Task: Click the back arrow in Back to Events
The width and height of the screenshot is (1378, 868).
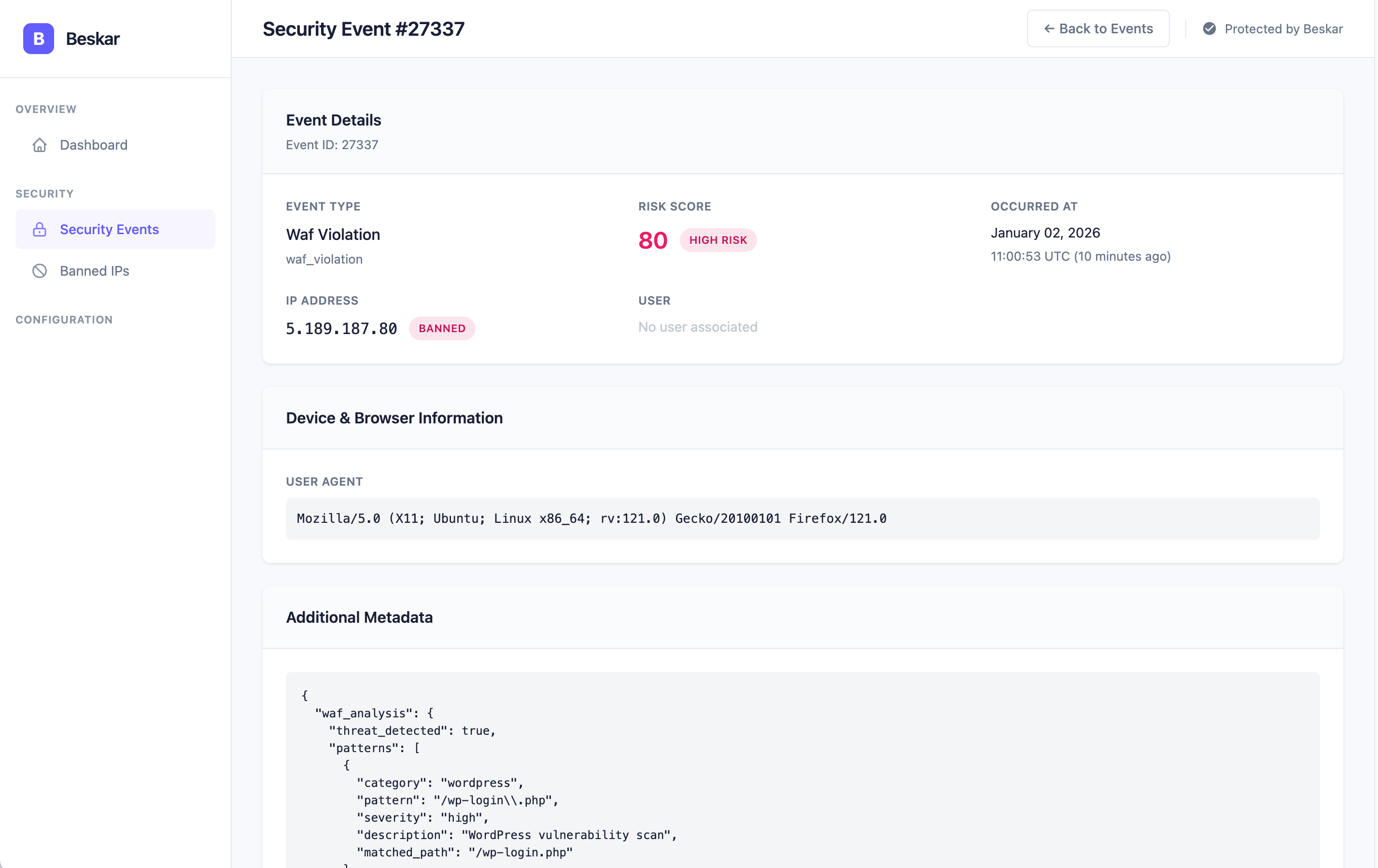Action: [x=1049, y=28]
